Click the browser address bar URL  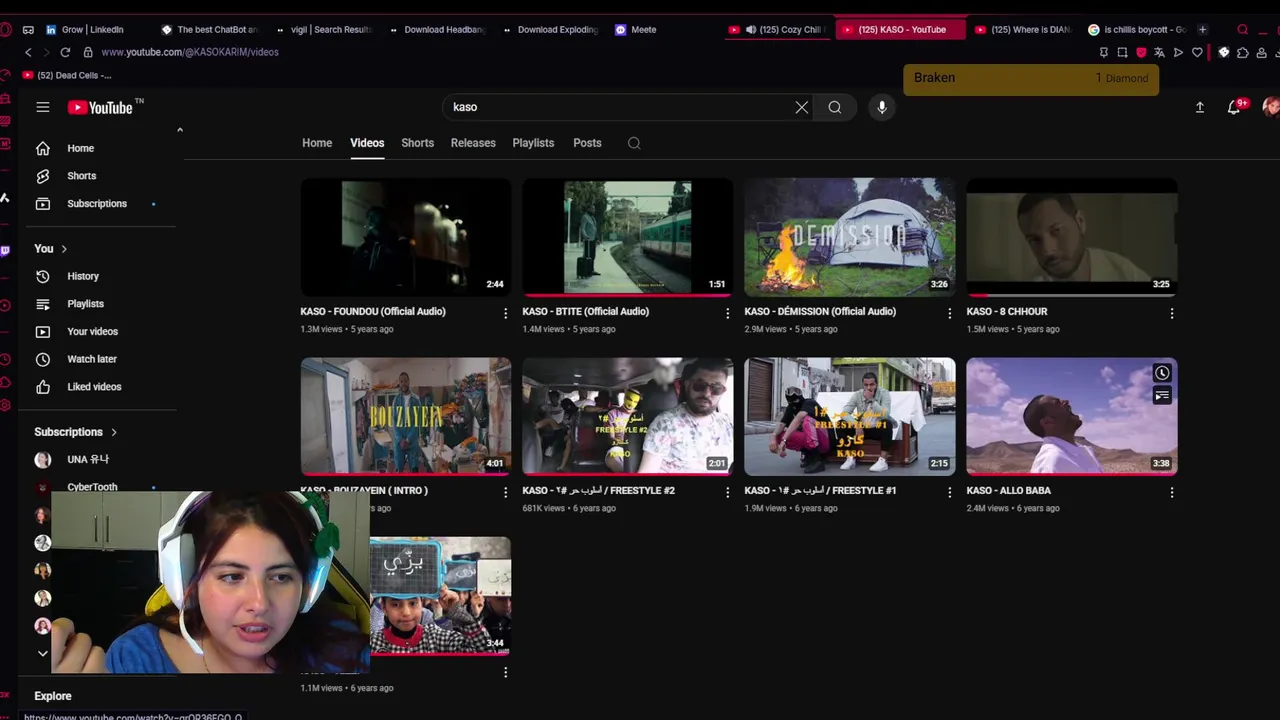[x=190, y=52]
